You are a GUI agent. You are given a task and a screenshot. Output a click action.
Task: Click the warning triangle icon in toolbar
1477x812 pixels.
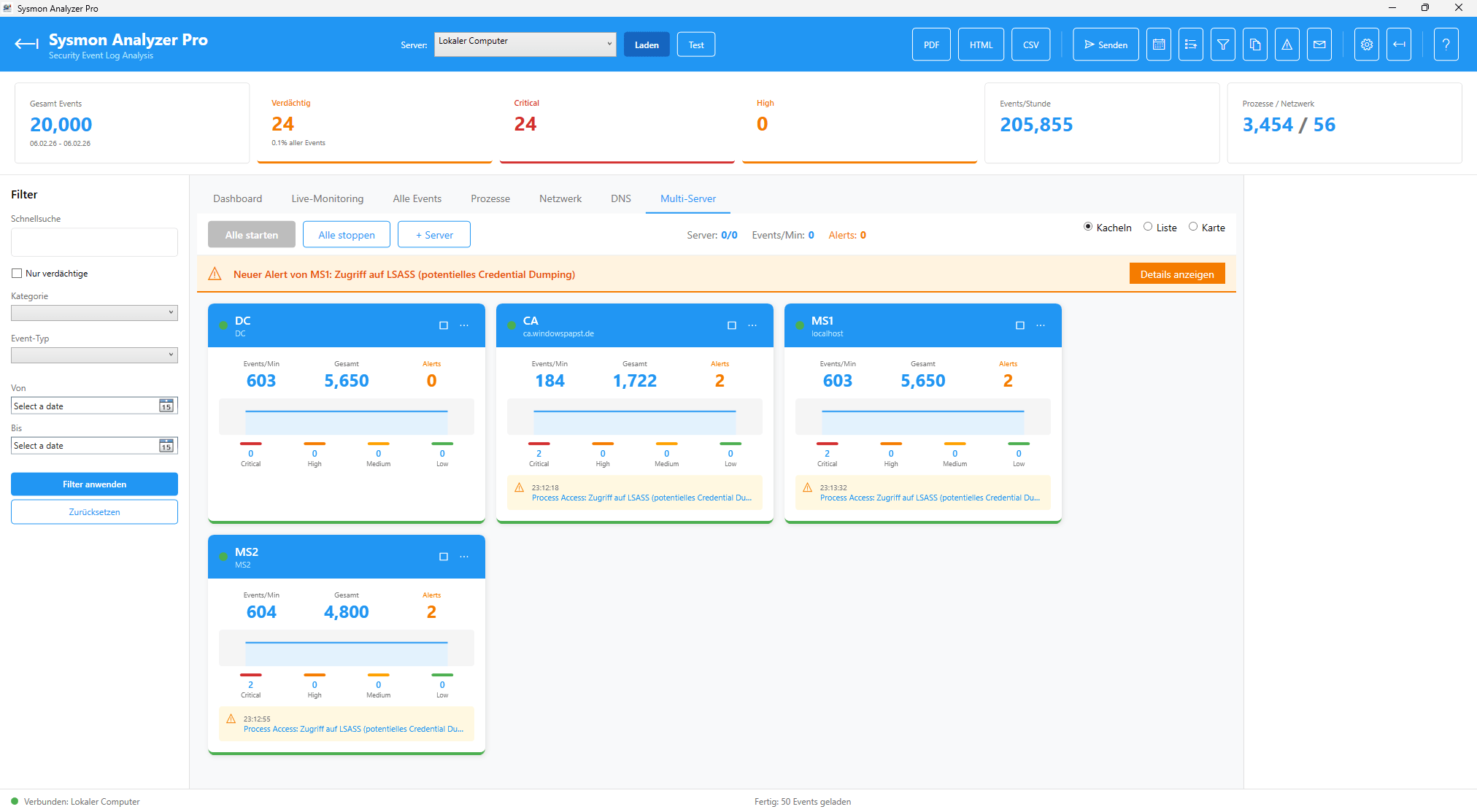[x=1287, y=45]
